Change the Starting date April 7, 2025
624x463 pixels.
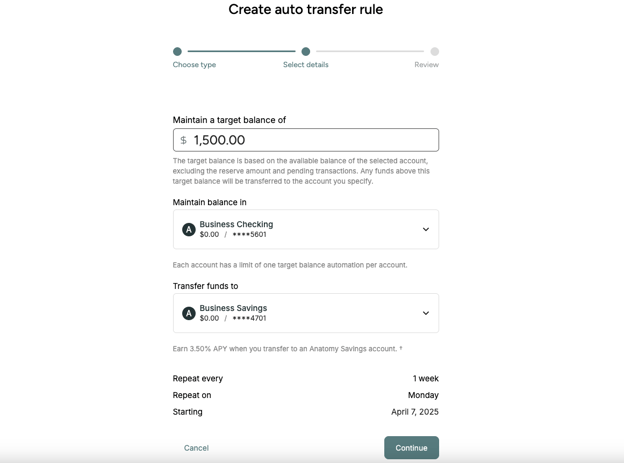(x=414, y=412)
